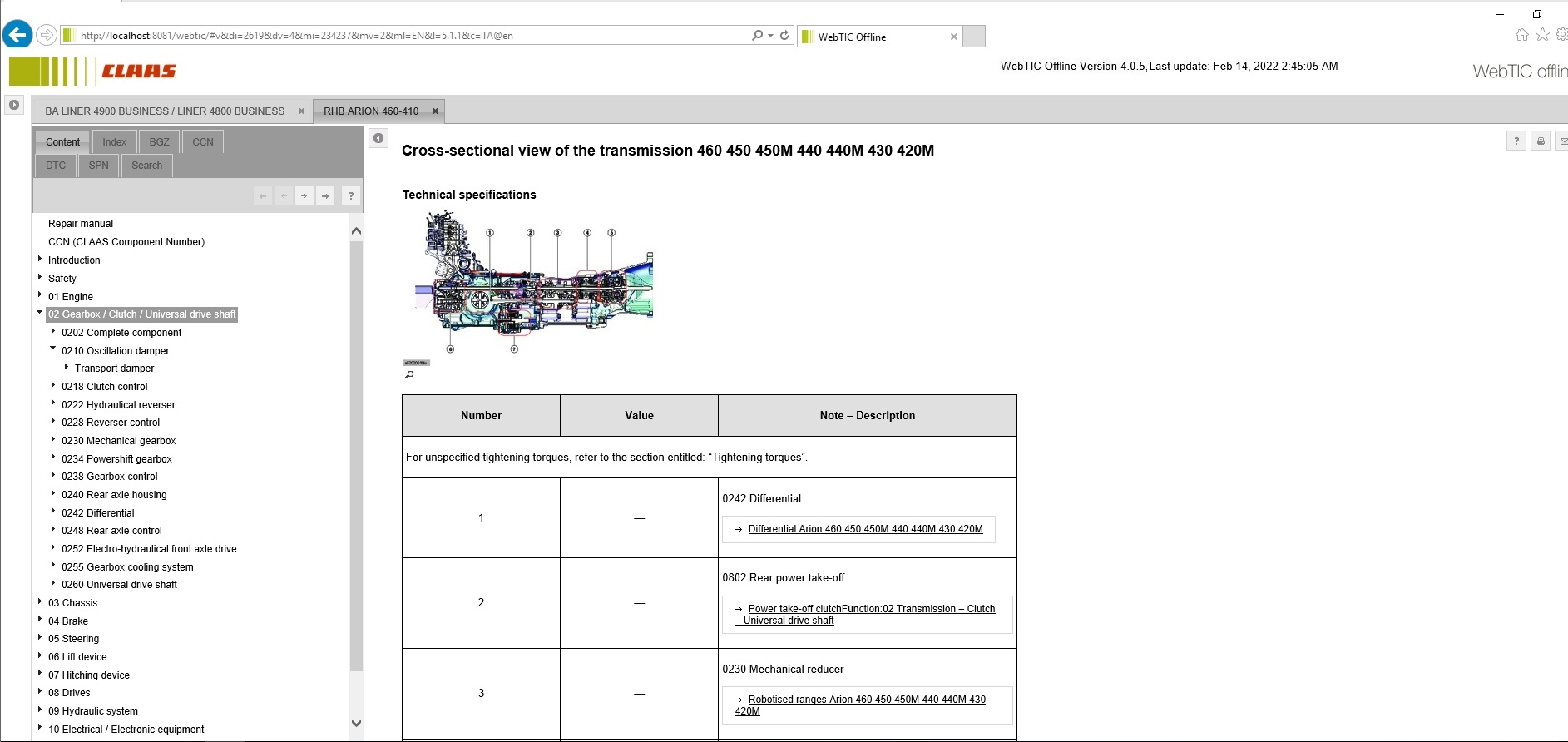
Task: Expand 0218 Clutch control node
Action: click(x=53, y=385)
